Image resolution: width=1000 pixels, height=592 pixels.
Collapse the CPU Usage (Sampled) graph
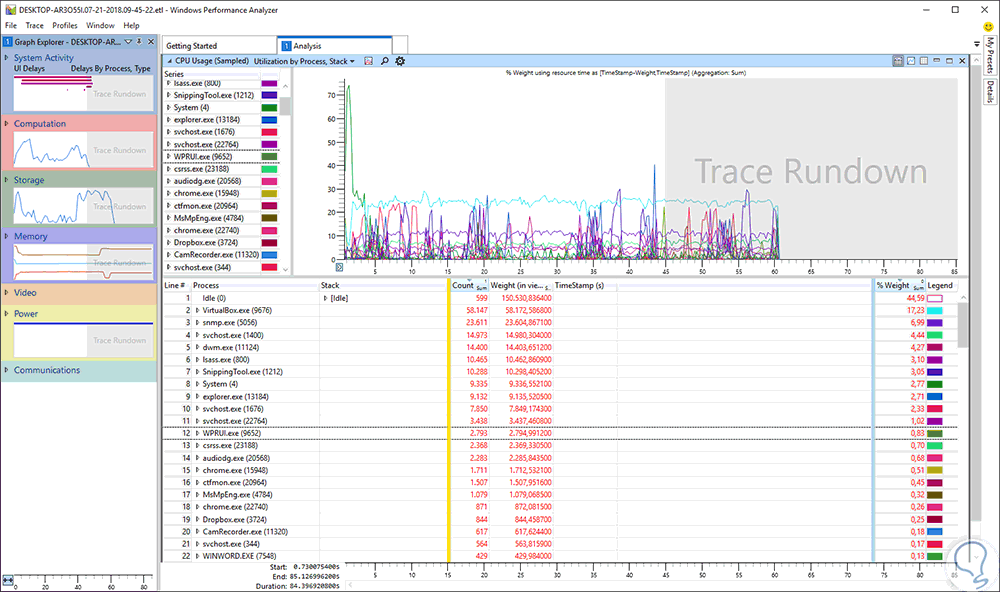point(168,61)
